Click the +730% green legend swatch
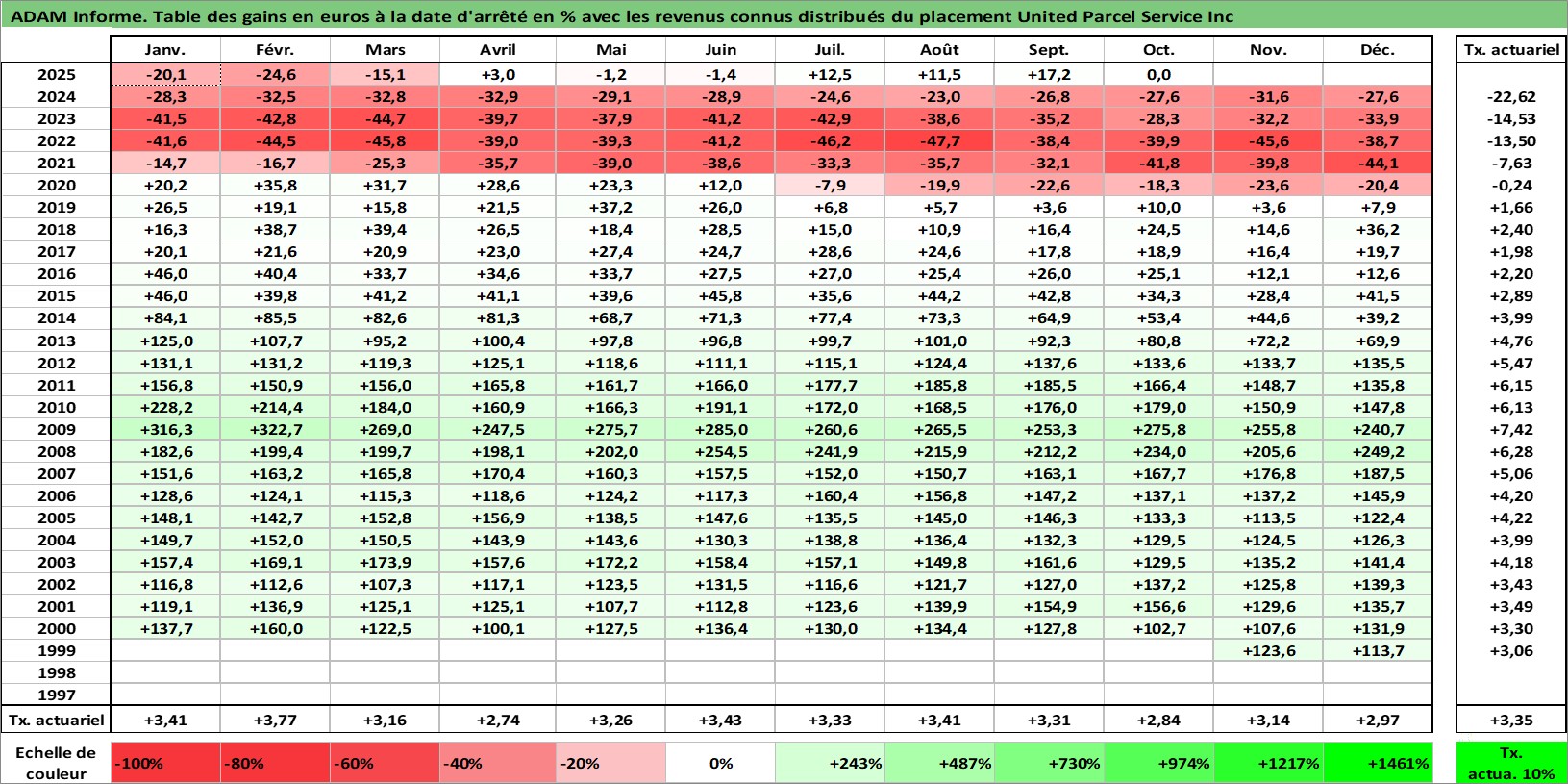 [x=1049, y=763]
